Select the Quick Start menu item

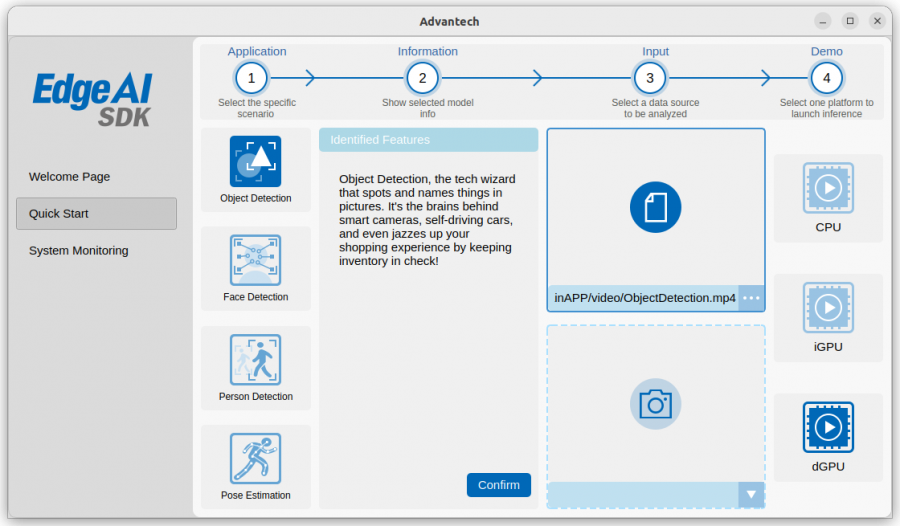click(96, 214)
